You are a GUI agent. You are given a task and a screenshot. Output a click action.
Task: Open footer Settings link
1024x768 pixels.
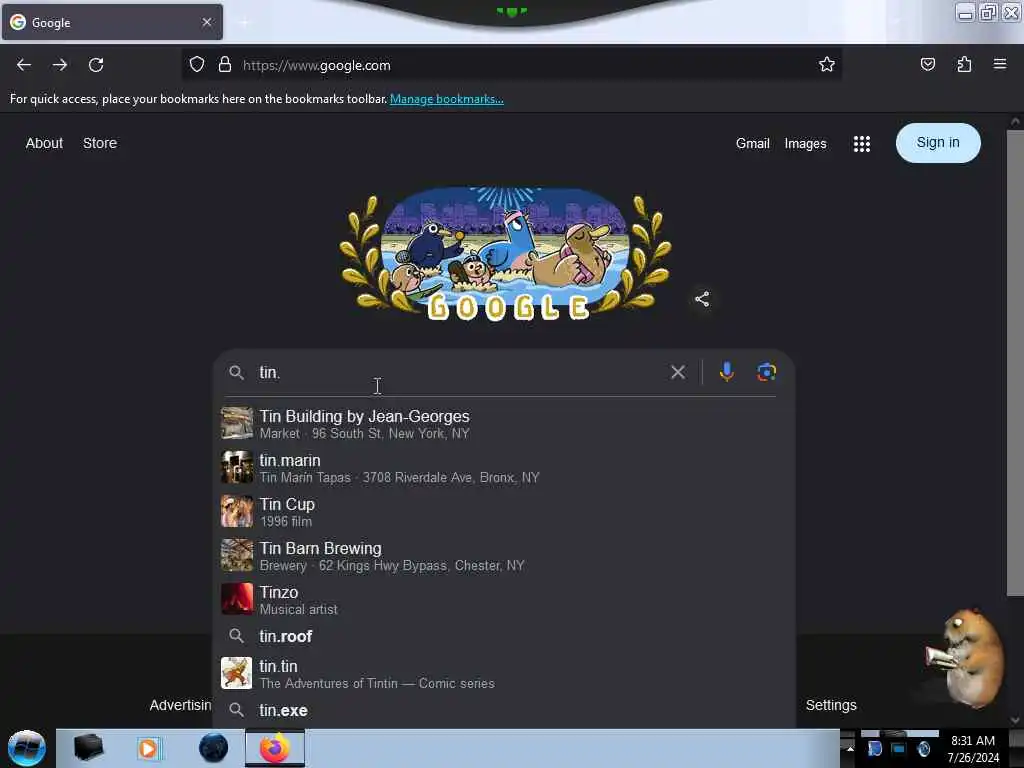point(831,705)
